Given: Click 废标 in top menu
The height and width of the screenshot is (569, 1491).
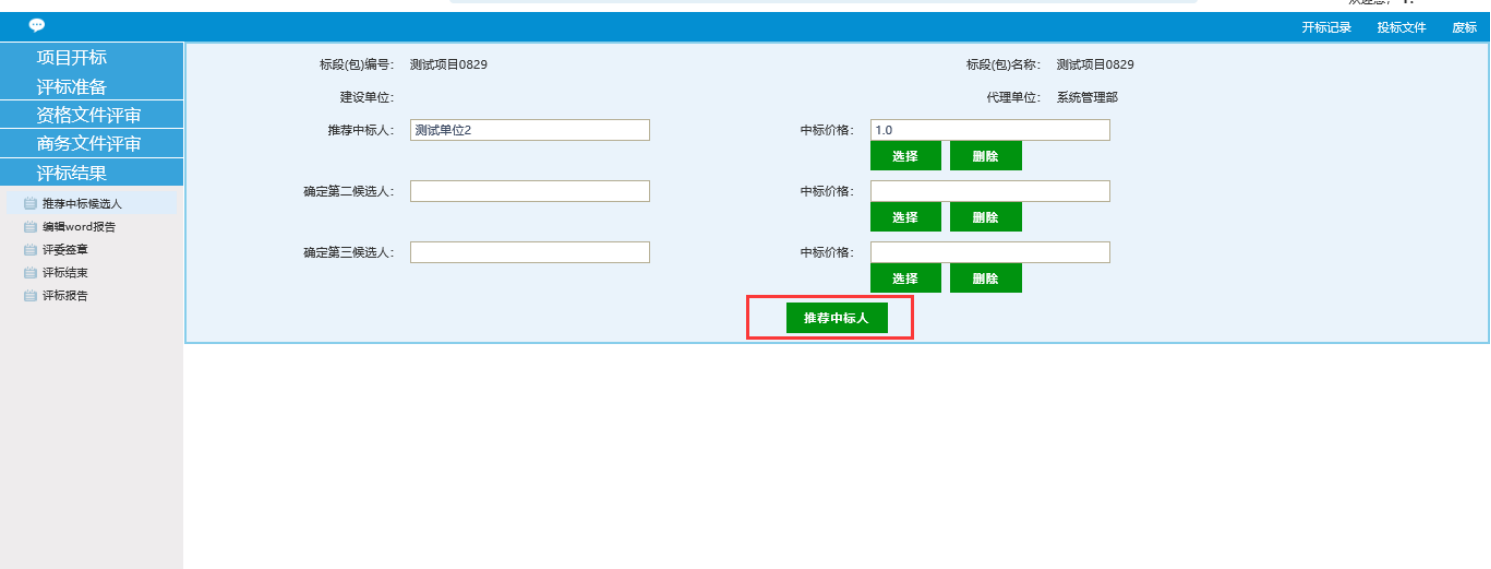Looking at the screenshot, I should click(1464, 28).
